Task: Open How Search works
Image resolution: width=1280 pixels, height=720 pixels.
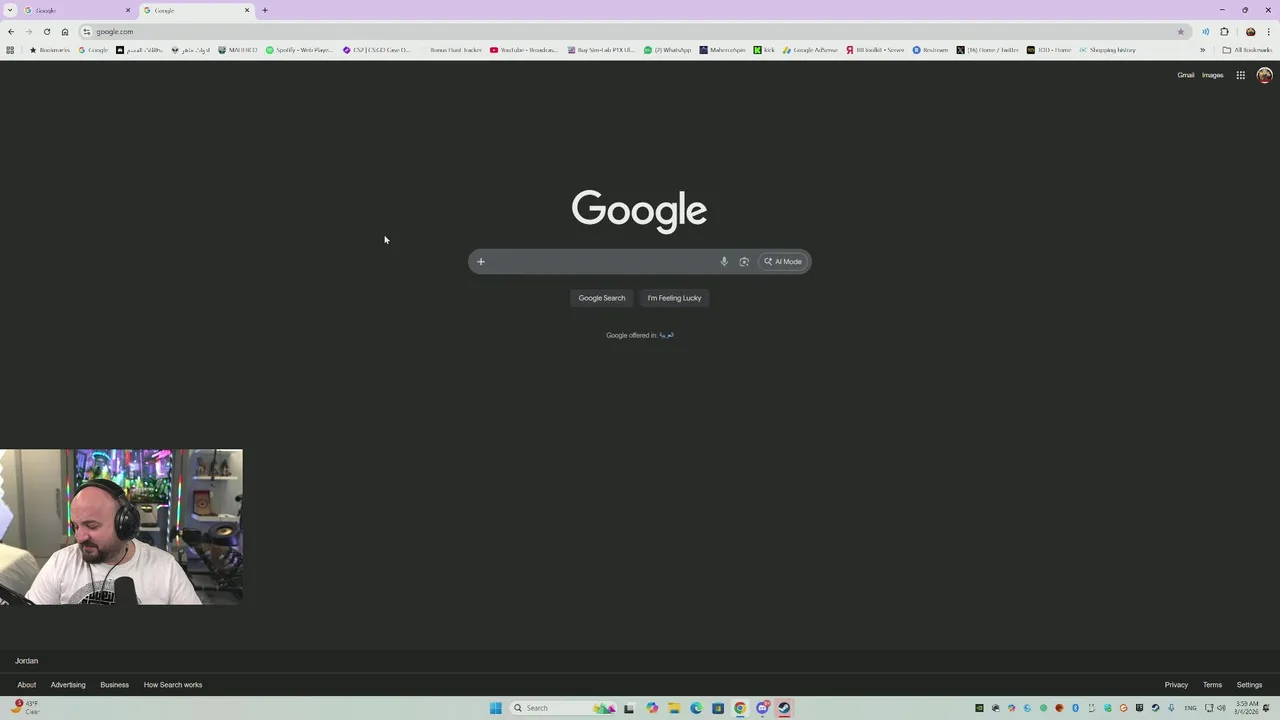Action: pyautogui.click(x=173, y=685)
